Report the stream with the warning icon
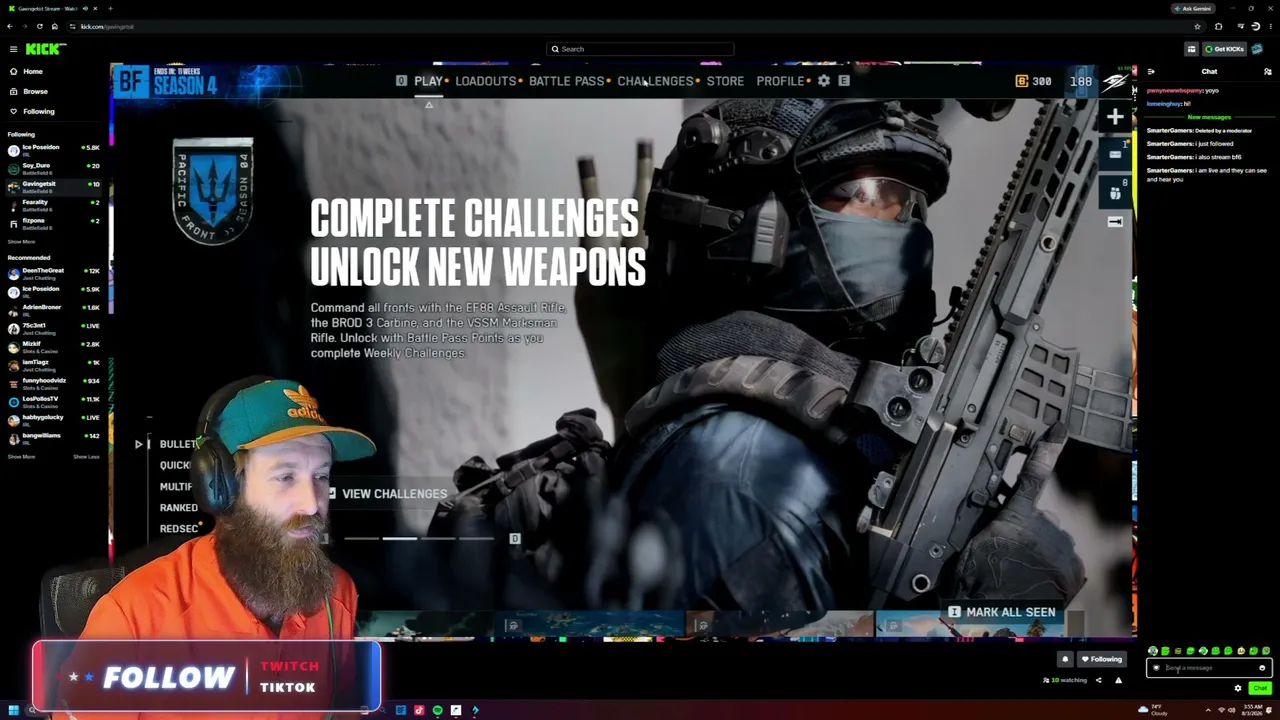Viewport: 1280px width, 720px height. (x=1118, y=681)
